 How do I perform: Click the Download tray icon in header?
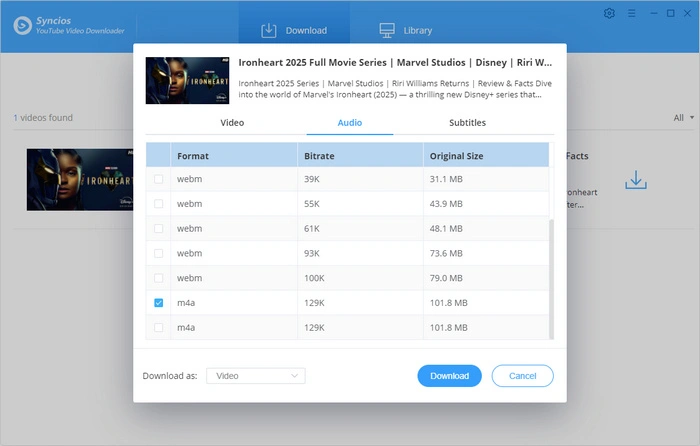click(267, 31)
